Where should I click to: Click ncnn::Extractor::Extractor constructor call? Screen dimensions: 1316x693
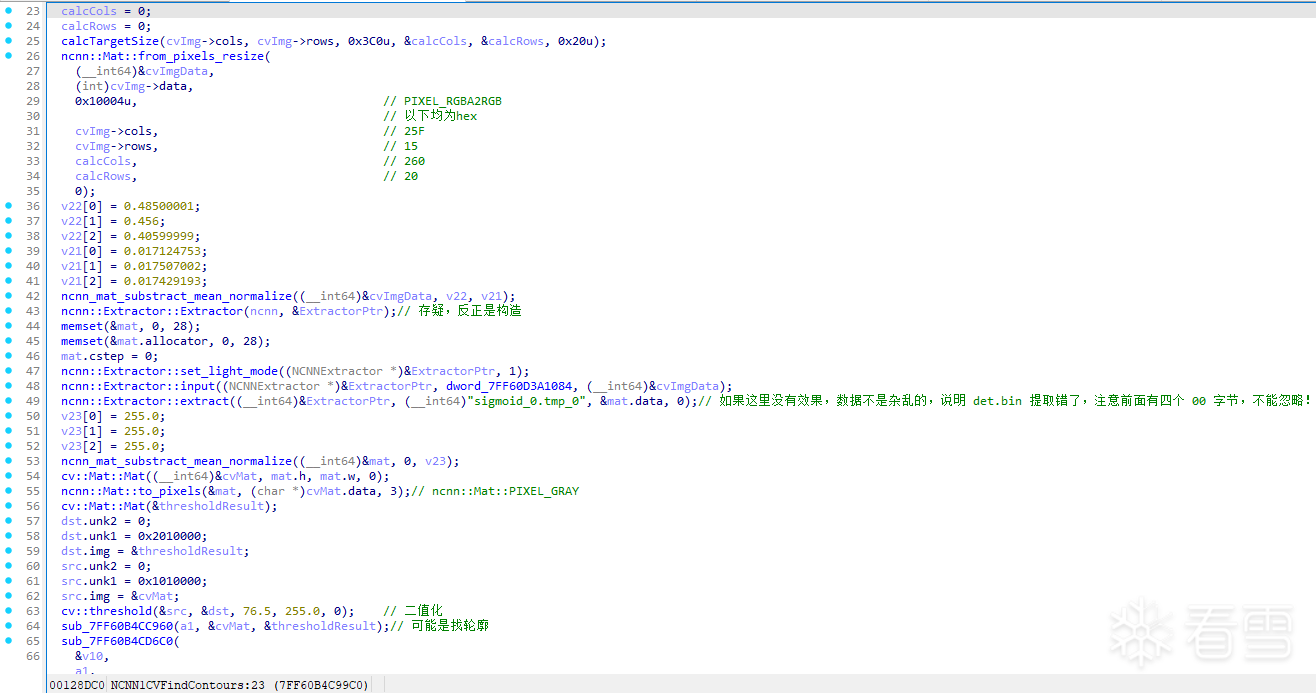tap(151, 311)
